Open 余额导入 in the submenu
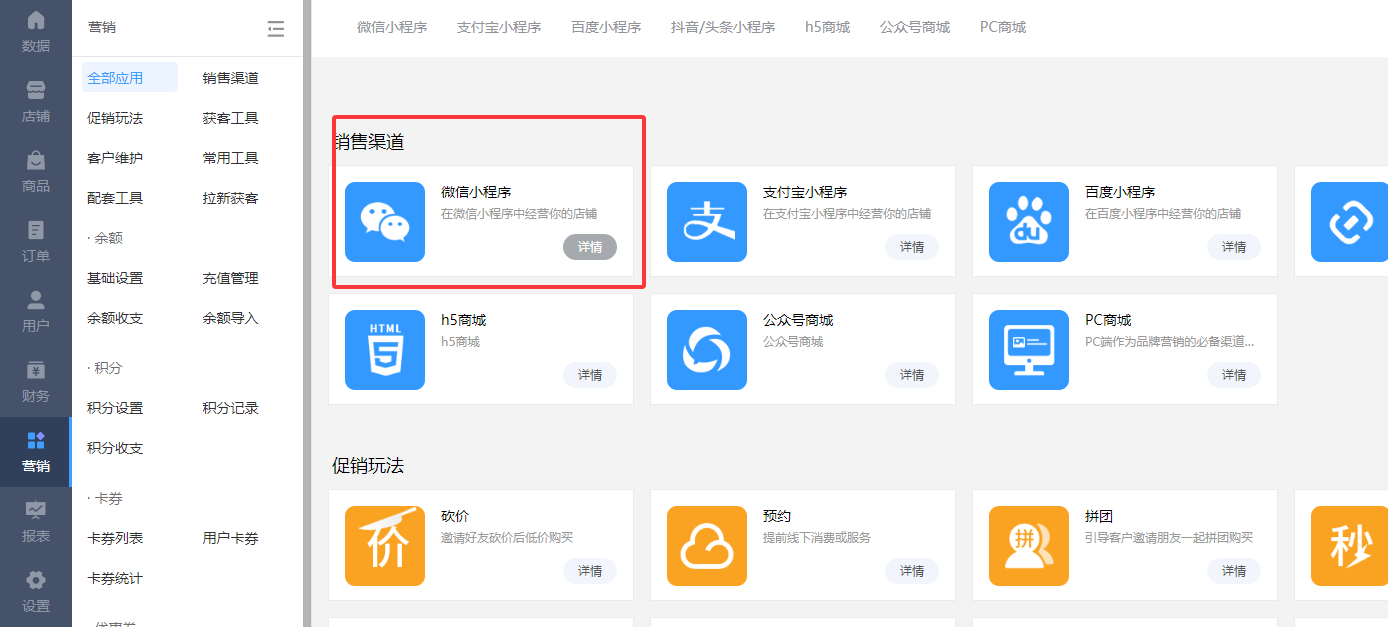 point(230,318)
